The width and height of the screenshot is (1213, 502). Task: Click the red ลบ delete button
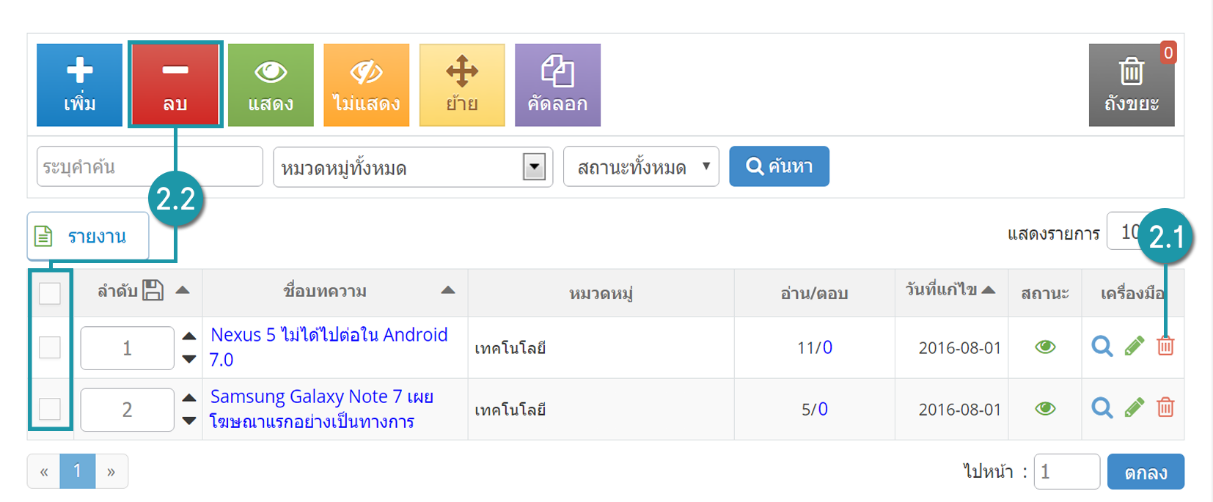pos(175,85)
